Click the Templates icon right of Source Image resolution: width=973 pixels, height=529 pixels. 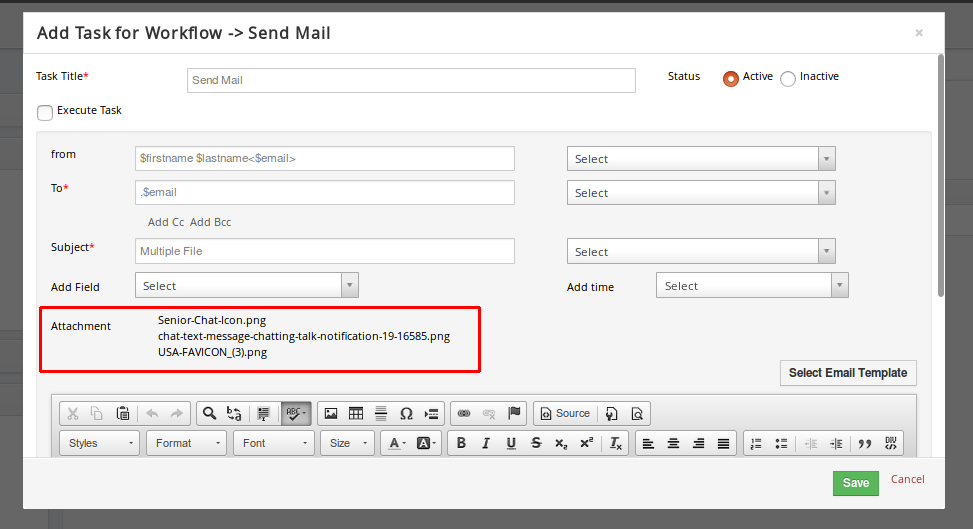tap(611, 414)
